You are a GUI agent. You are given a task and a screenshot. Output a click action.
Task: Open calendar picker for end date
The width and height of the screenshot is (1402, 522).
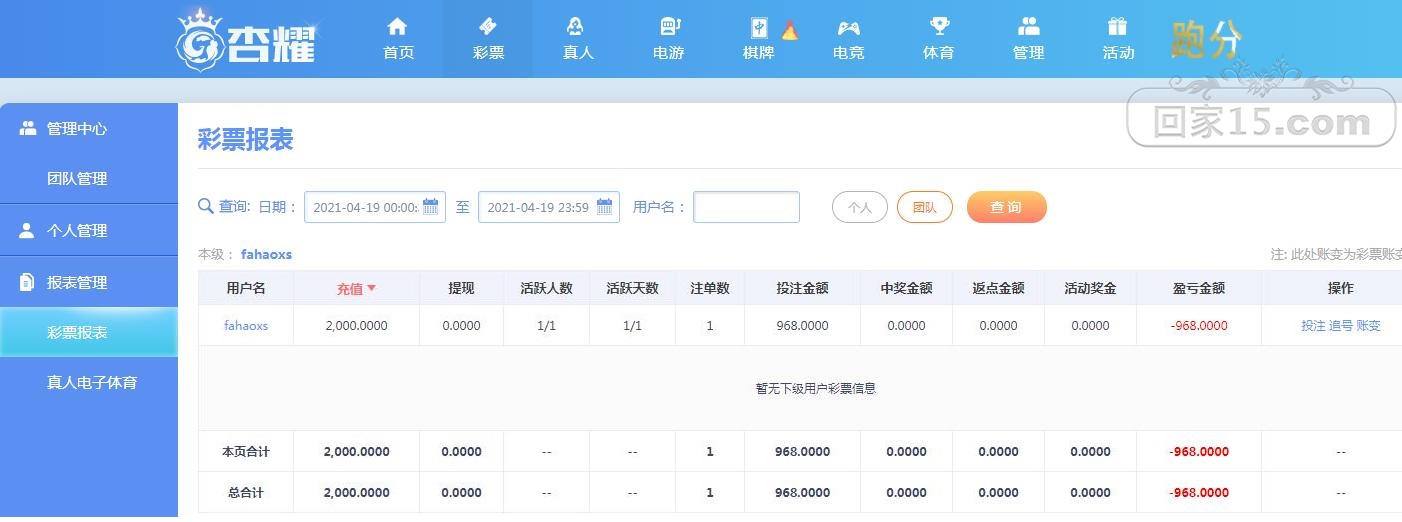tap(605, 207)
